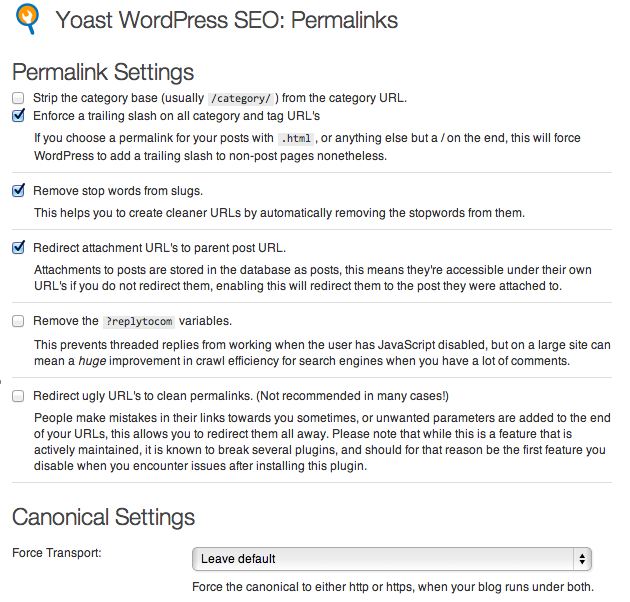This screenshot has width=630, height=602.
Task: Click the Force Transport stepper arrows
Action: tap(582, 559)
